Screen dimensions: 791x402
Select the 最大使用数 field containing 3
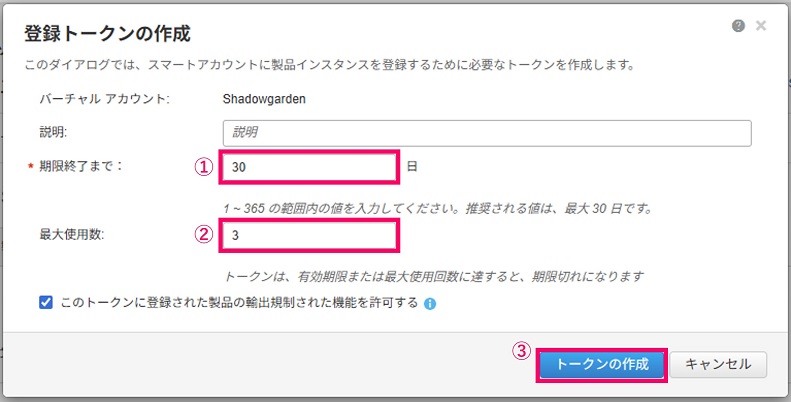309,235
